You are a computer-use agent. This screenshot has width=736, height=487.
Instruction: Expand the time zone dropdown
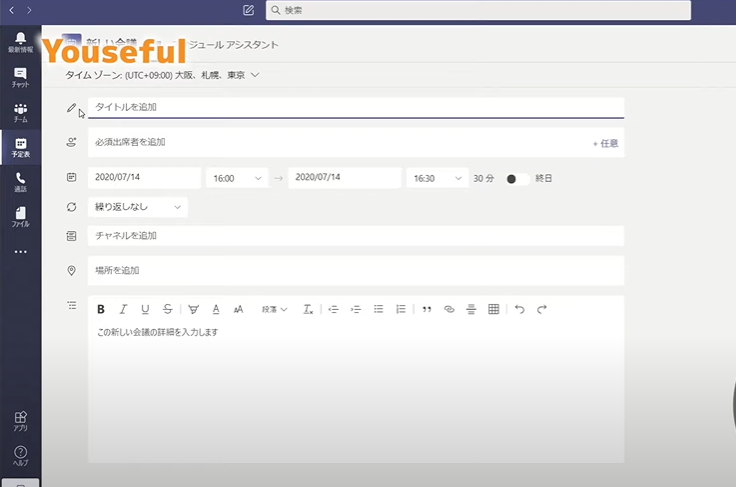(x=255, y=75)
